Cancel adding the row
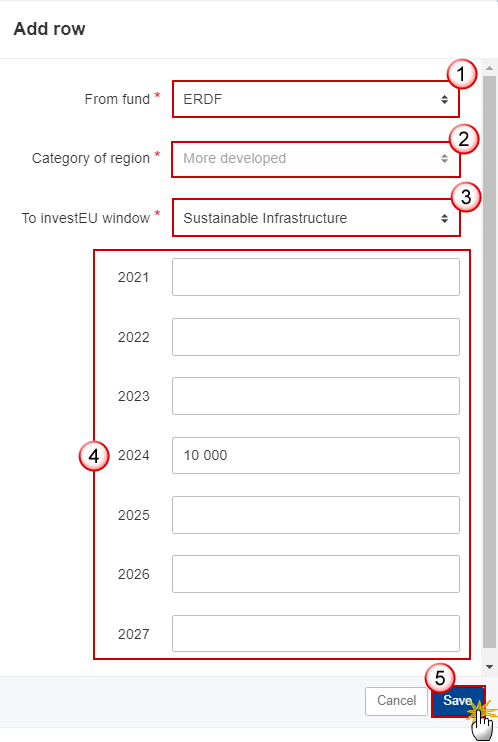 396,701
